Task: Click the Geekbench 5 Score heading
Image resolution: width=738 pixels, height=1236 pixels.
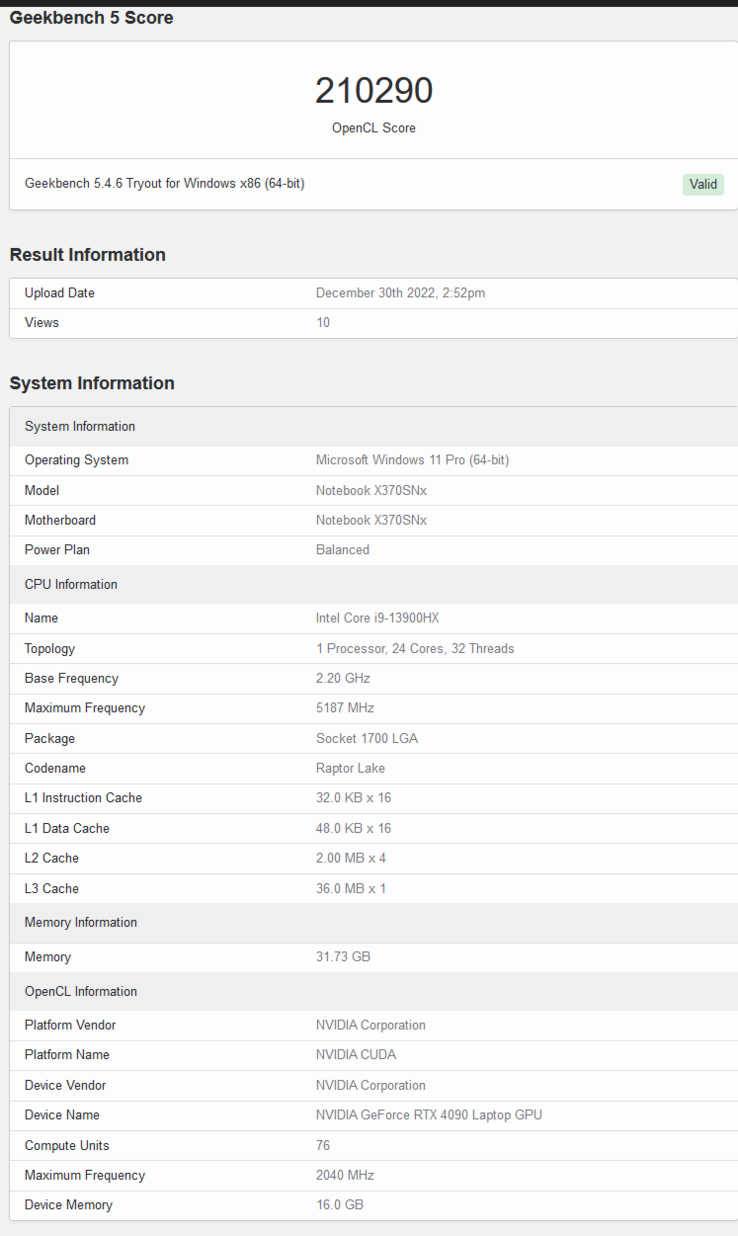Action: click(91, 17)
